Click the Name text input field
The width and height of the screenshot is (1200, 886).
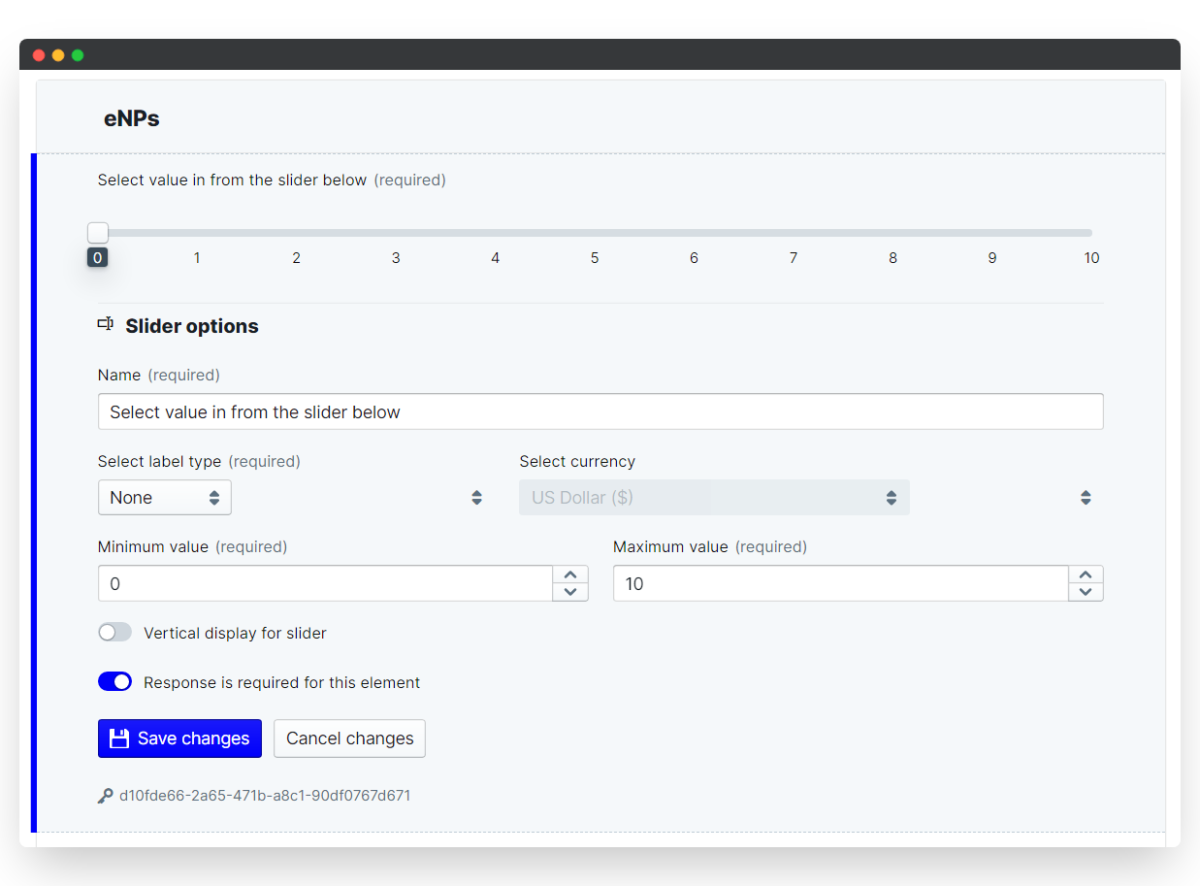(601, 412)
